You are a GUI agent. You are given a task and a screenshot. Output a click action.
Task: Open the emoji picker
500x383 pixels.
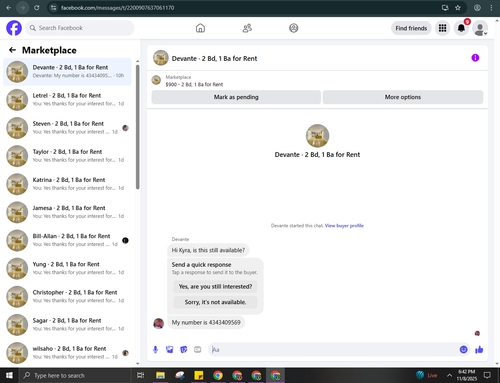pyautogui.click(x=463, y=349)
